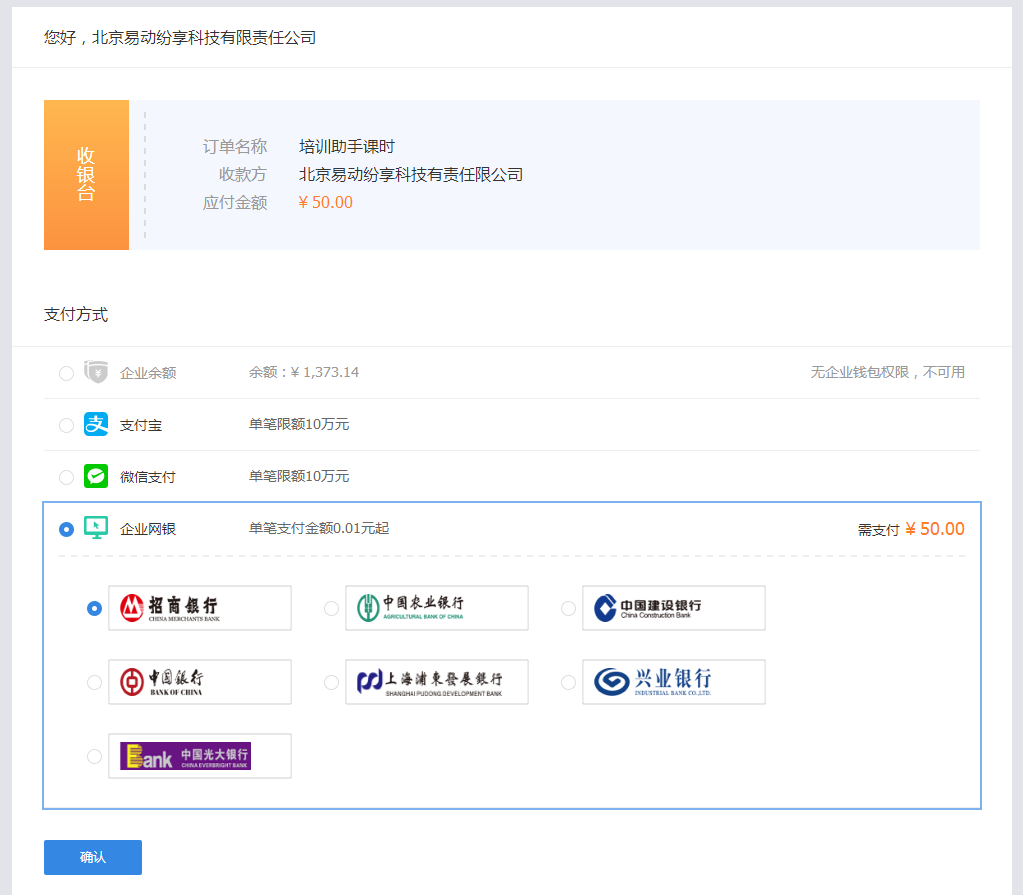Choose the 企业网银 payment radio button

coord(67,529)
